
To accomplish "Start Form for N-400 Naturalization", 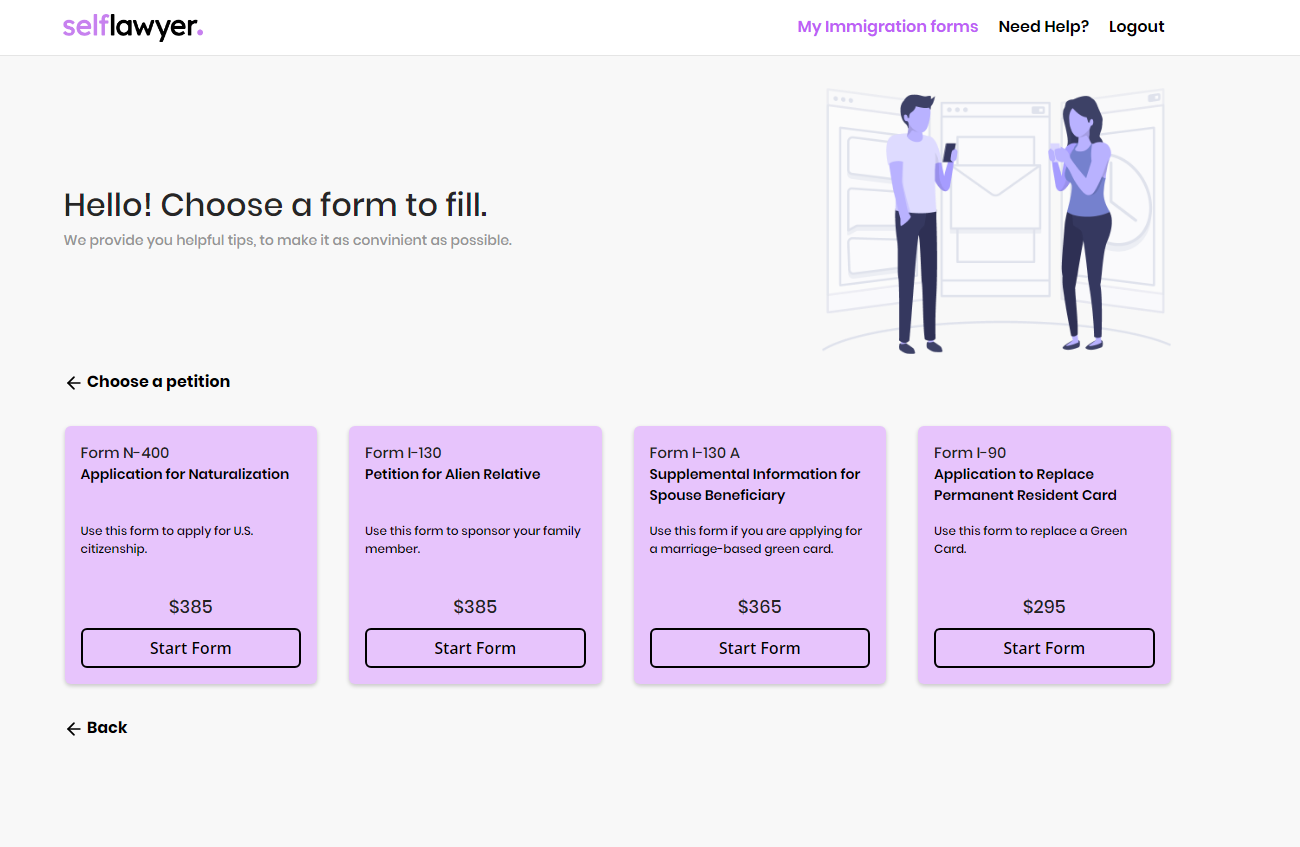I will pos(190,648).
